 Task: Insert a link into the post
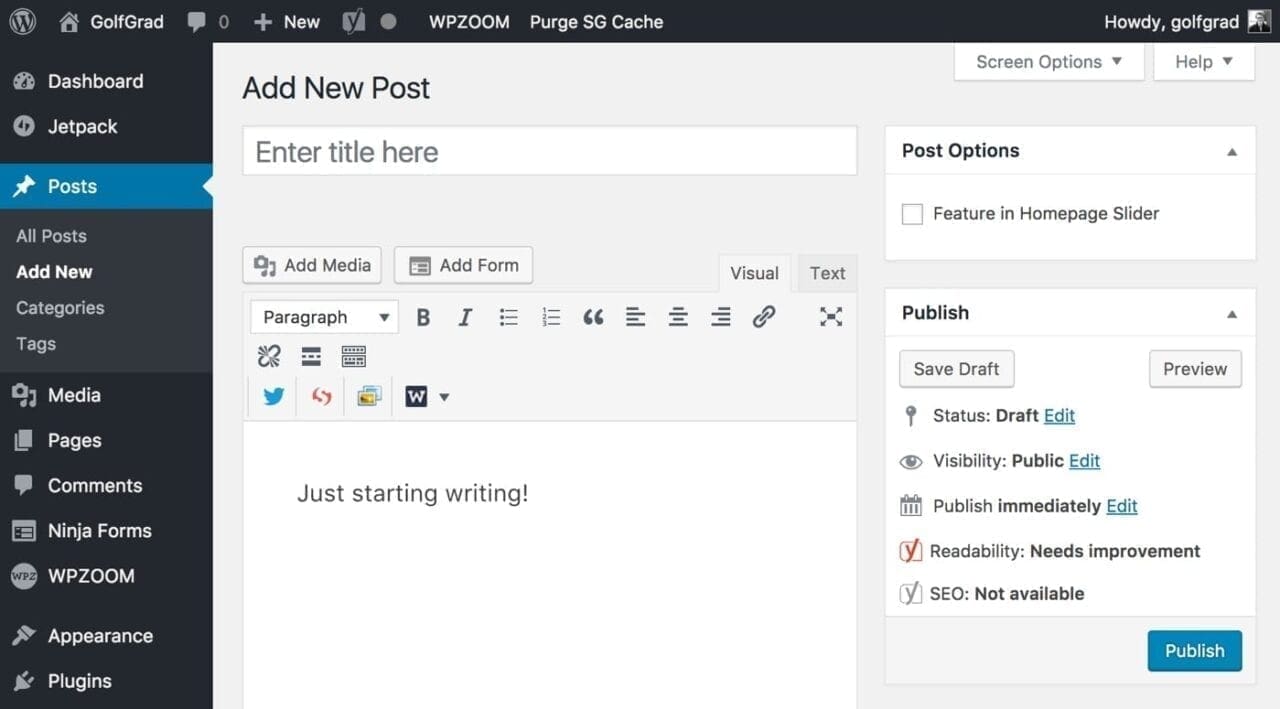tap(764, 316)
